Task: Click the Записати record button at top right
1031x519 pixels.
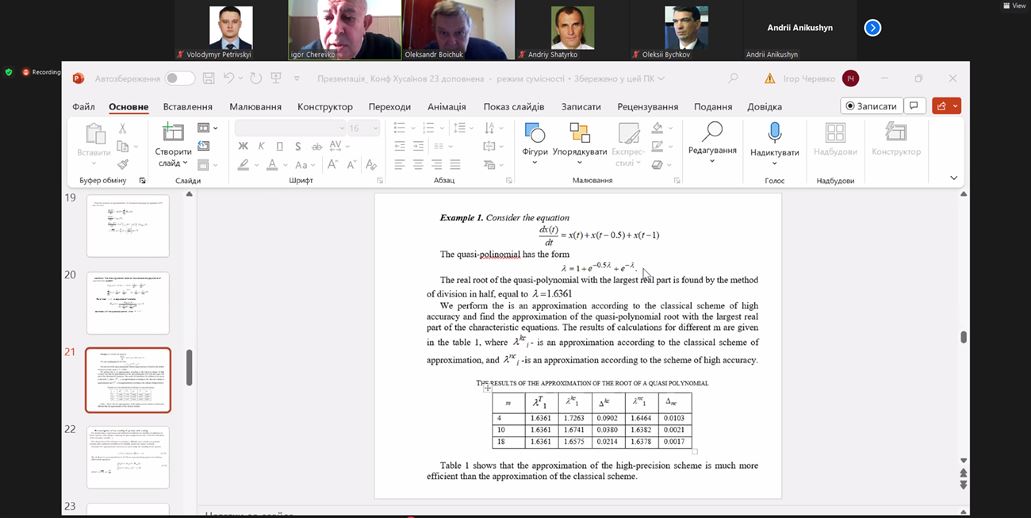Action: [x=871, y=106]
